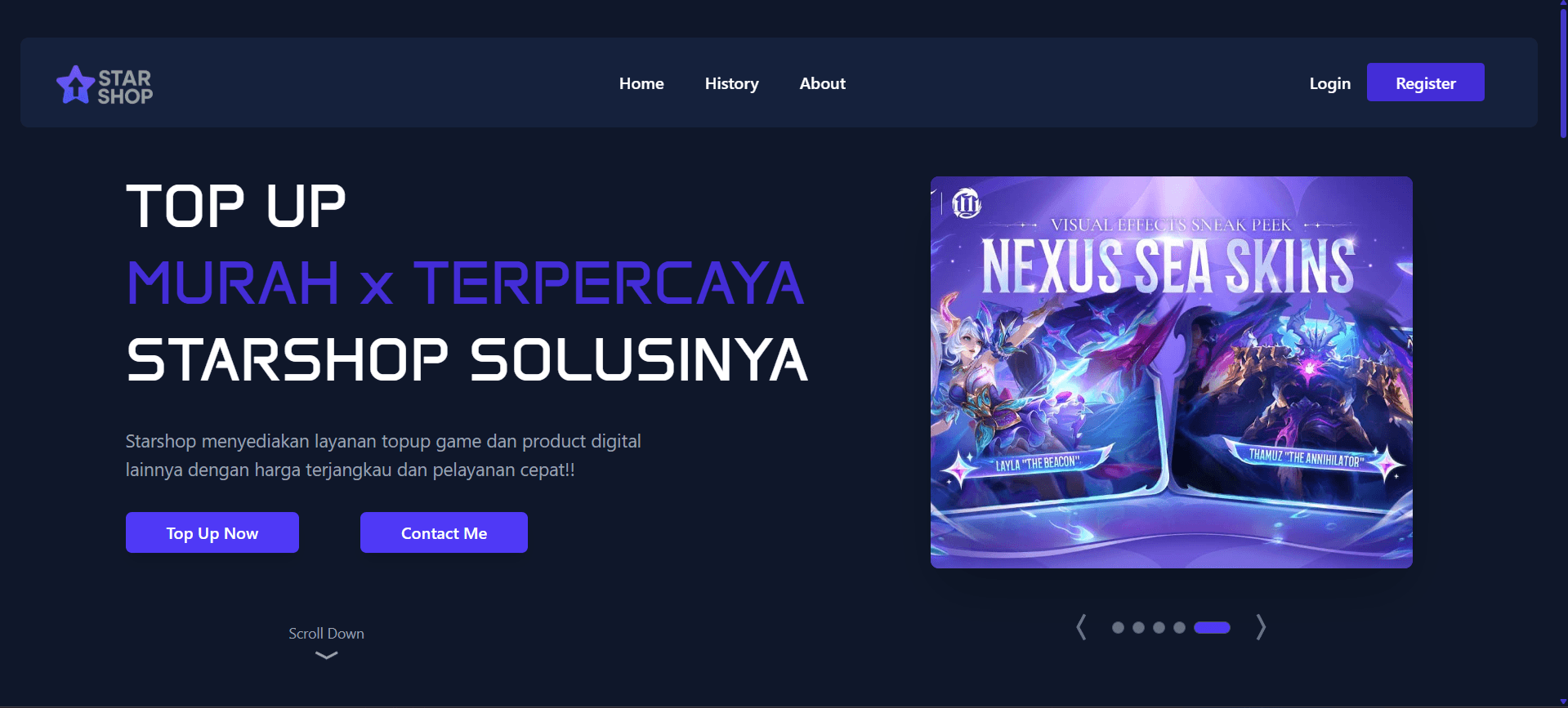
Task: Select the second carousel dot
Action: [1138, 627]
